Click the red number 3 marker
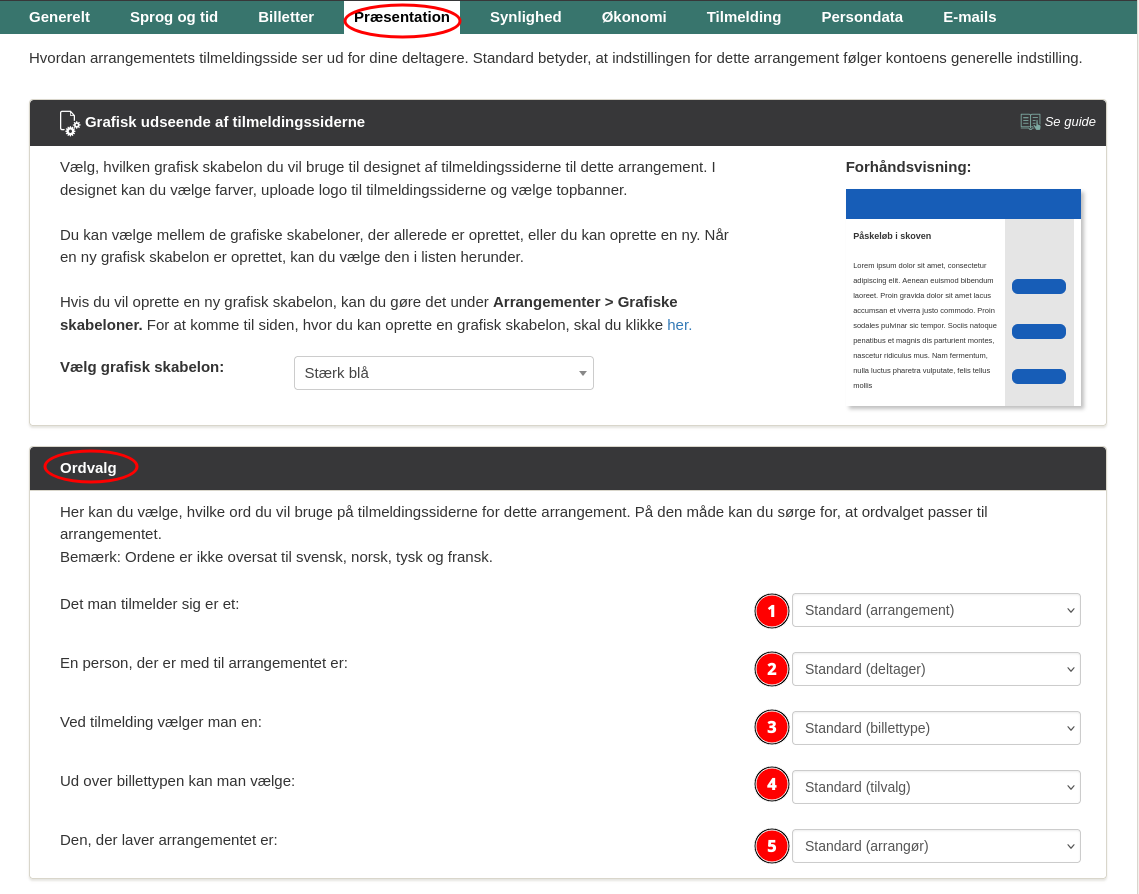The width and height of the screenshot is (1139, 894). 771,728
